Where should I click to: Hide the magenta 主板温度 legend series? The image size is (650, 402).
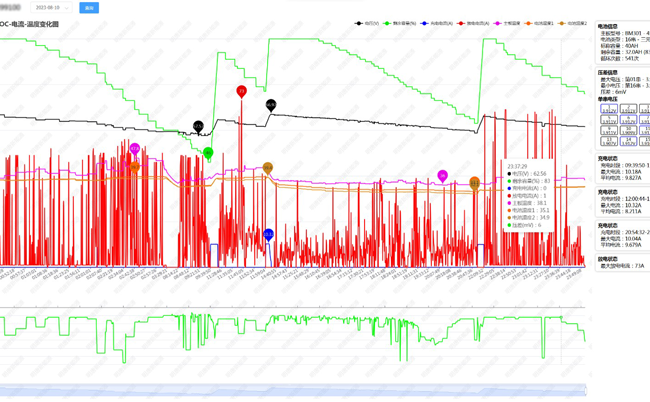tap(507, 24)
